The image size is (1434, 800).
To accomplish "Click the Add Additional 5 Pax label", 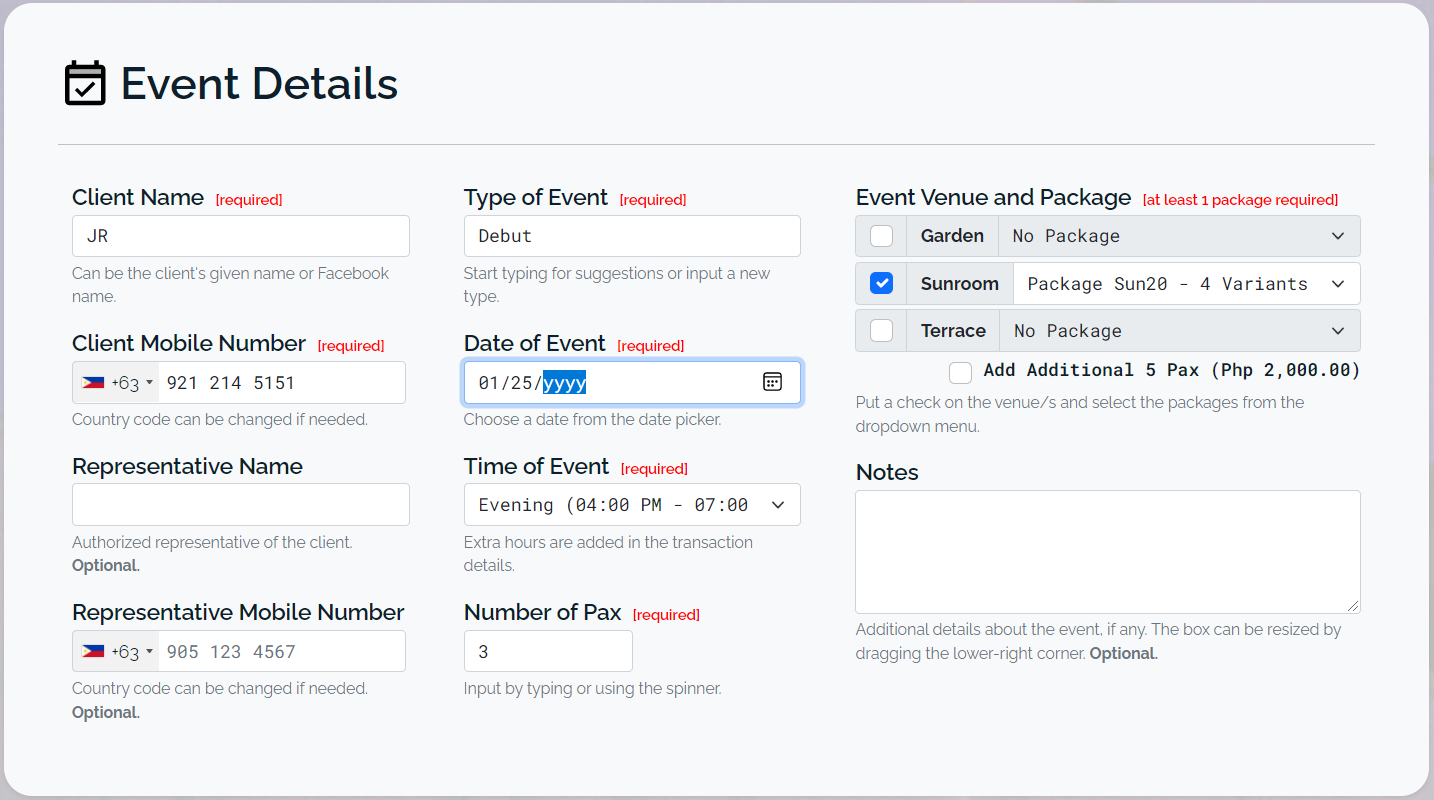I will tap(1172, 370).
